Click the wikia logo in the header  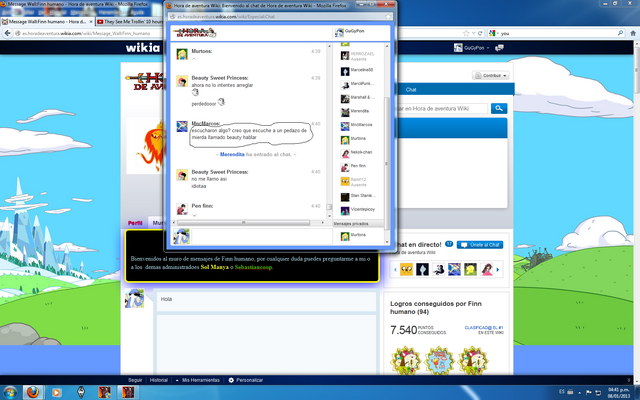point(142,48)
